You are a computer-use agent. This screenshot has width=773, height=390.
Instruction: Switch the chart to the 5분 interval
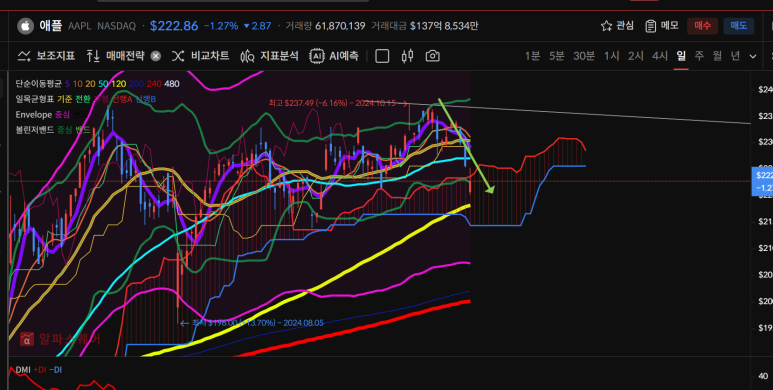[x=557, y=56]
